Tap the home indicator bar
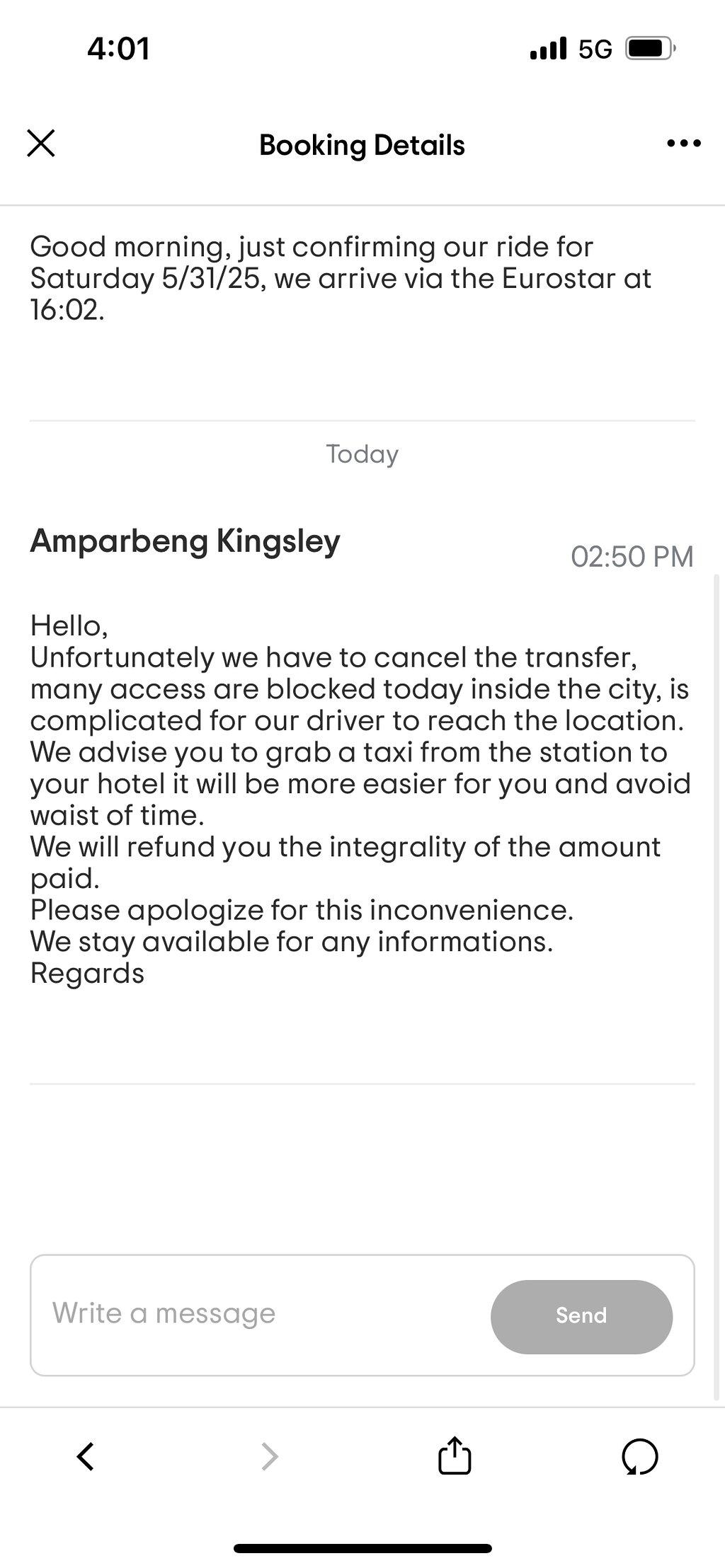The width and height of the screenshot is (725, 1568). 362,1548
